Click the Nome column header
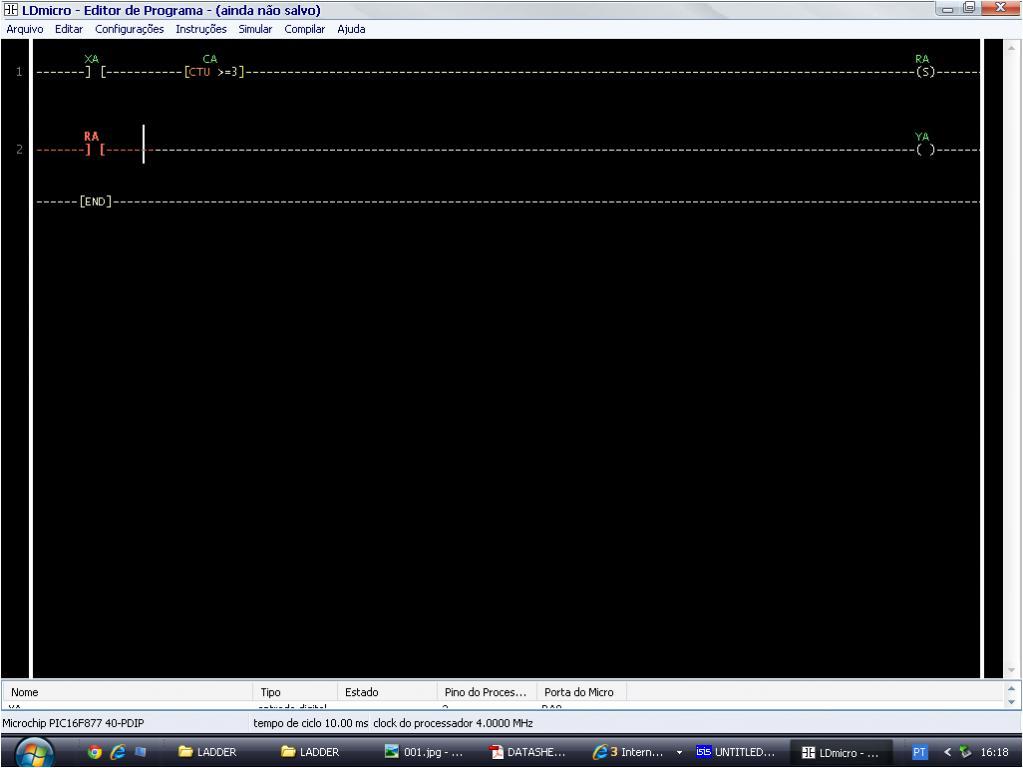 pos(127,692)
